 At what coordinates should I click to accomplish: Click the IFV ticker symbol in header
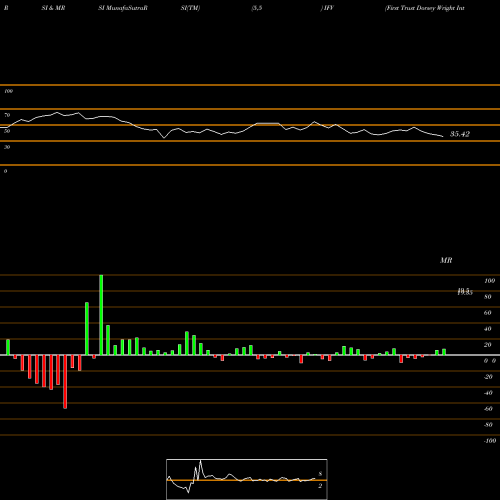pyautogui.click(x=328, y=8)
